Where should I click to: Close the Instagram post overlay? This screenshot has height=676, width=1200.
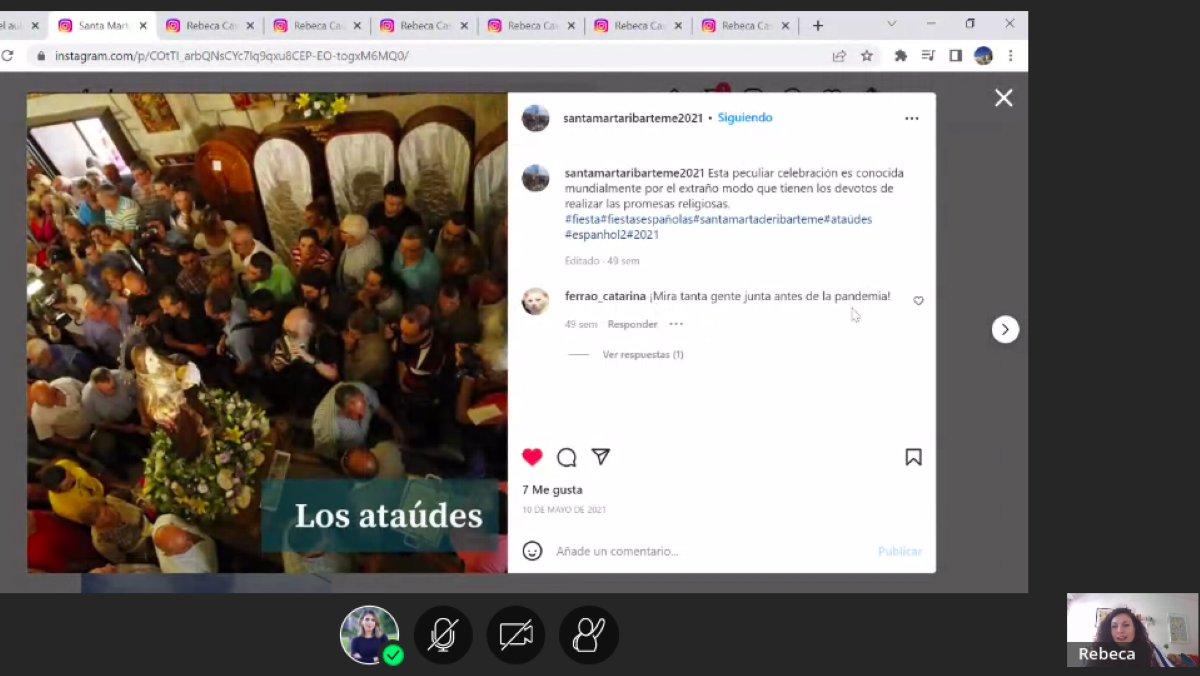tap(1003, 98)
